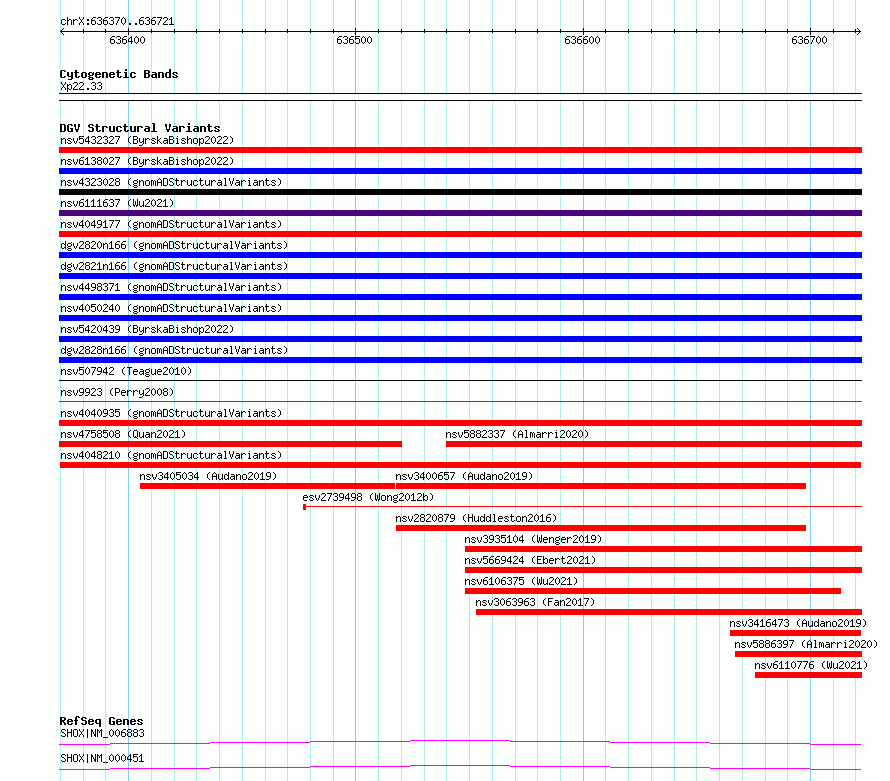Click the nsv3405034 (Audano2019) label
890x781 pixels.
tap(208, 476)
